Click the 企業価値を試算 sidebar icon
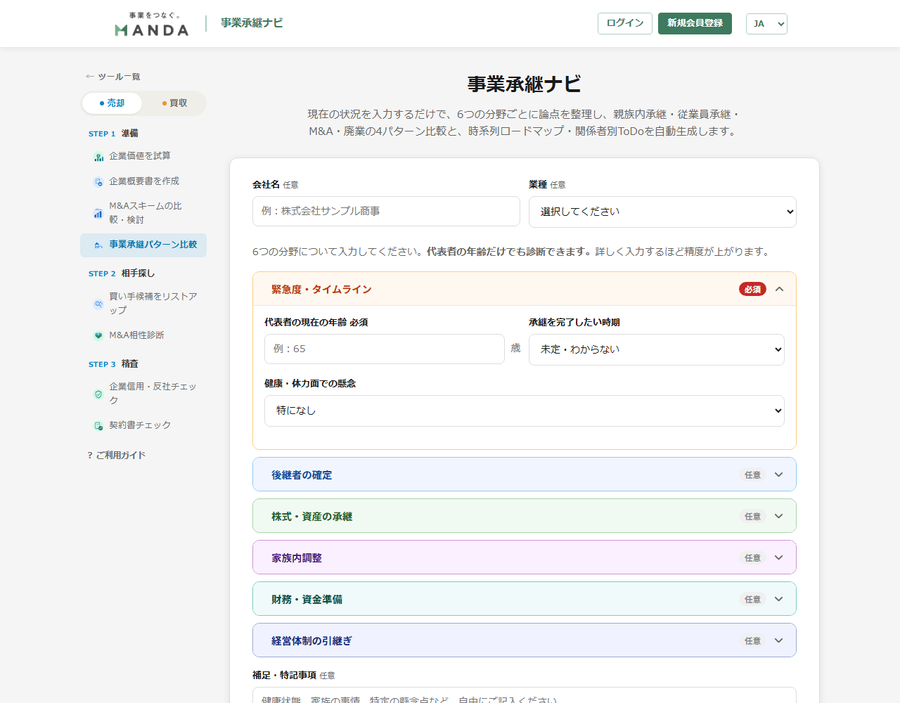Image resolution: width=900 pixels, height=703 pixels. click(x=98, y=157)
